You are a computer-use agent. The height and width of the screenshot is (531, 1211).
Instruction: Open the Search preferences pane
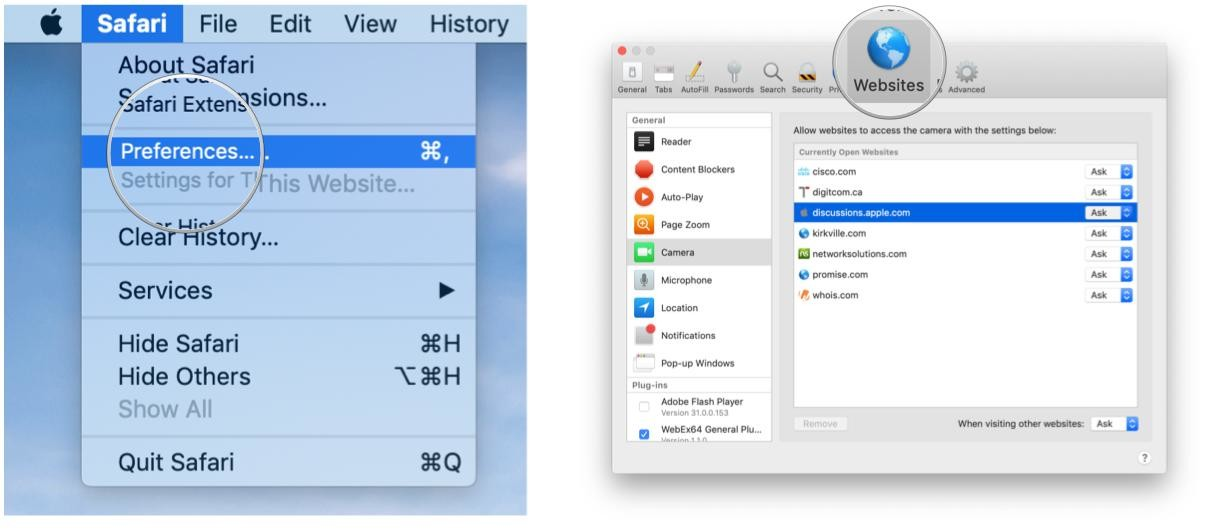pos(771,78)
